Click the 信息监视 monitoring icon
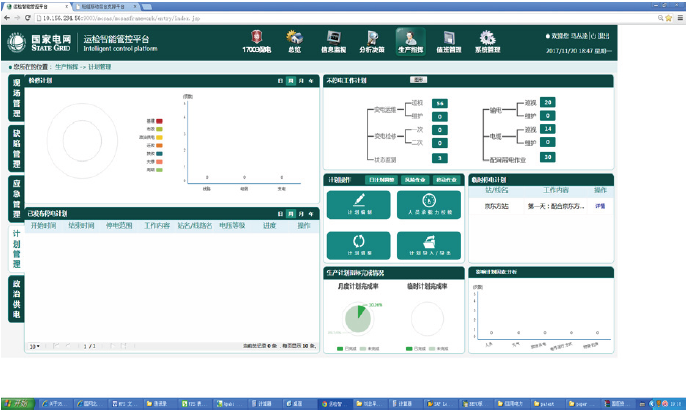 pyautogui.click(x=333, y=40)
